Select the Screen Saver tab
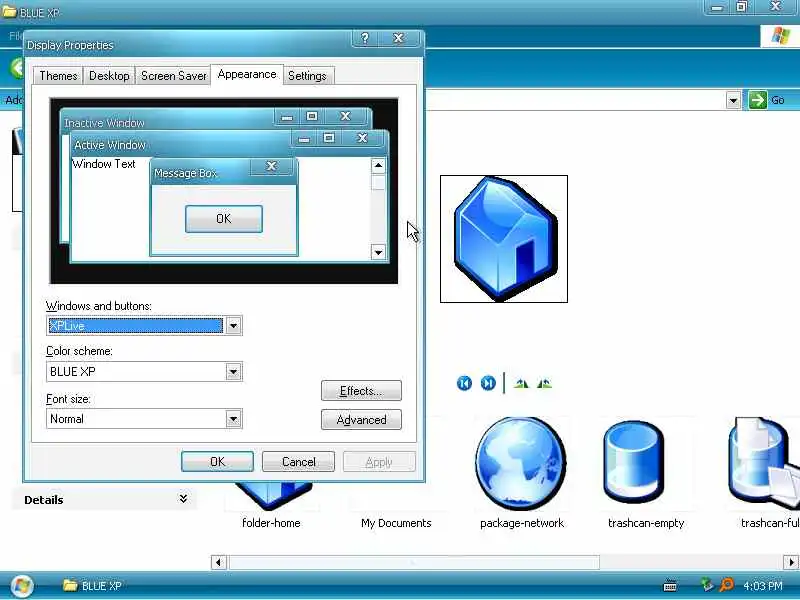Screen dimensions: 800x600 click(173, 76)
